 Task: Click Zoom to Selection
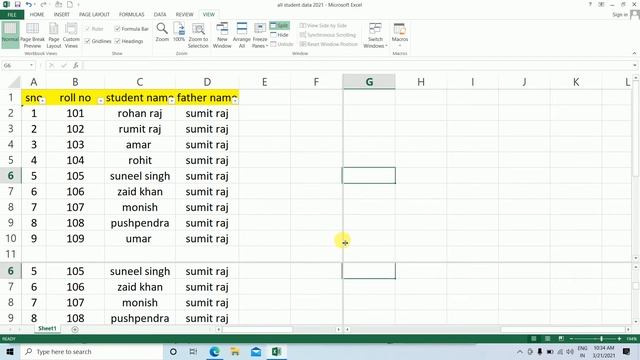198,36
